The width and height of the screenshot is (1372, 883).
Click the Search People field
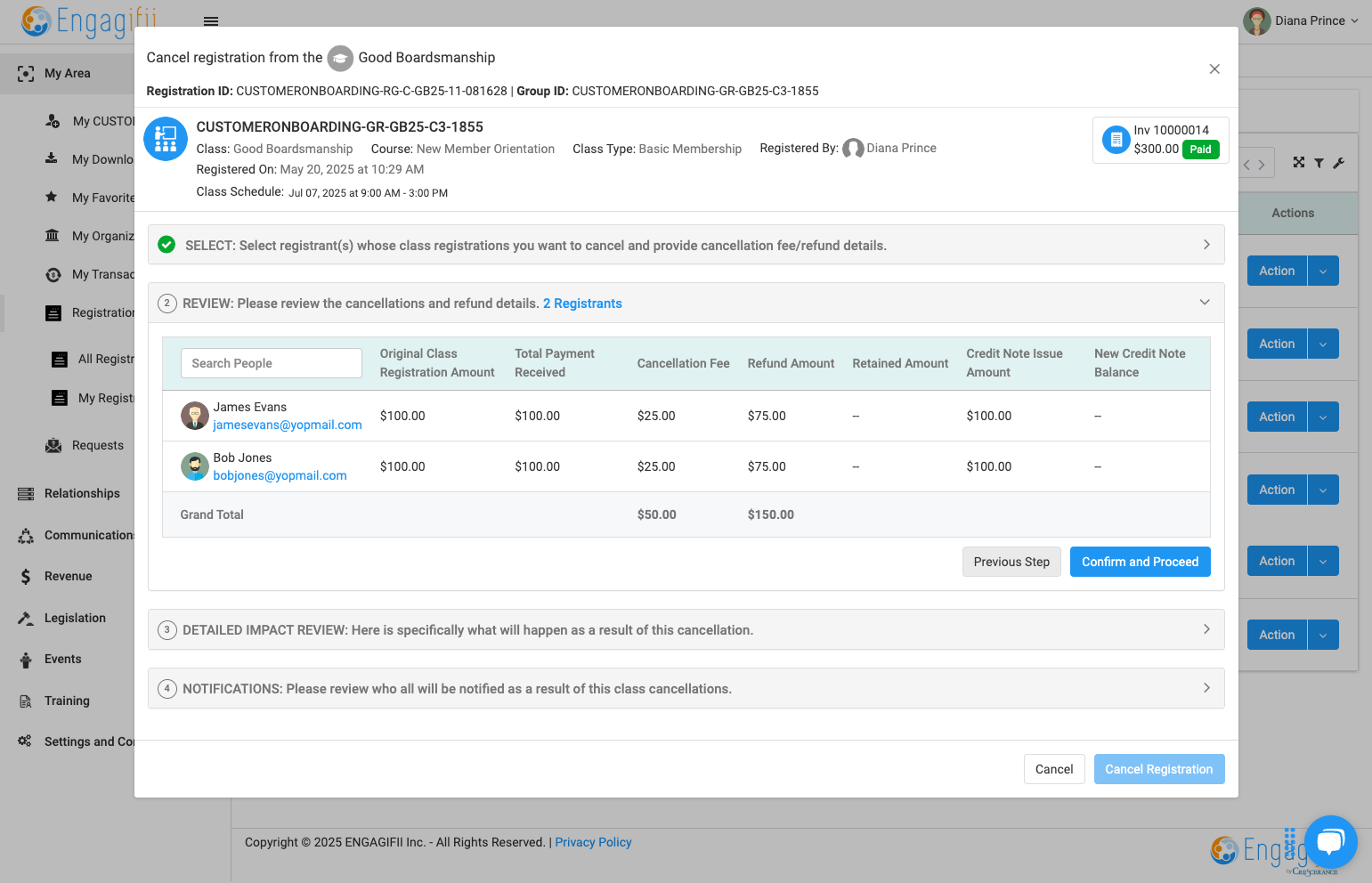pos(272,363)
